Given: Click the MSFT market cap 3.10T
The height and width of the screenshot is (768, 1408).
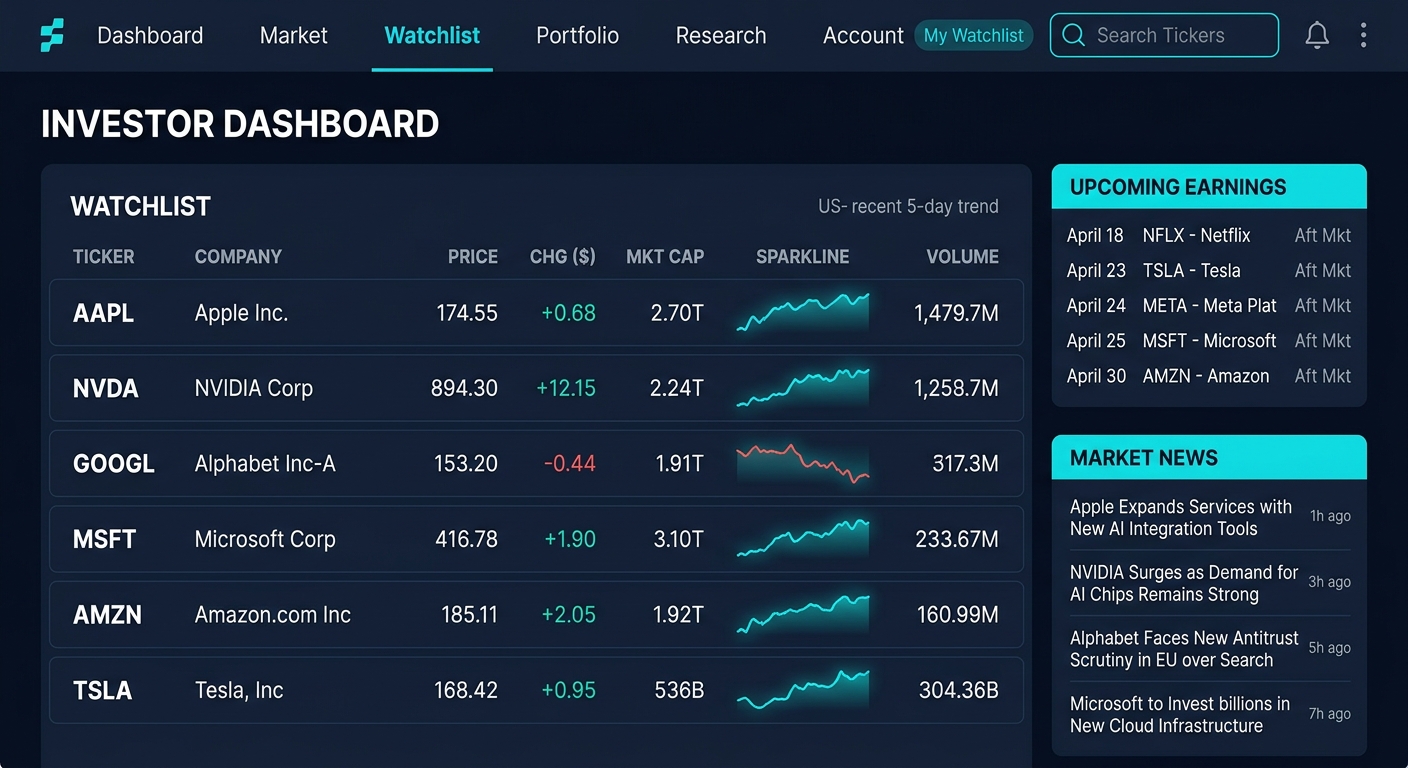Looking at the screenshot, I should (x=679, y=539).
